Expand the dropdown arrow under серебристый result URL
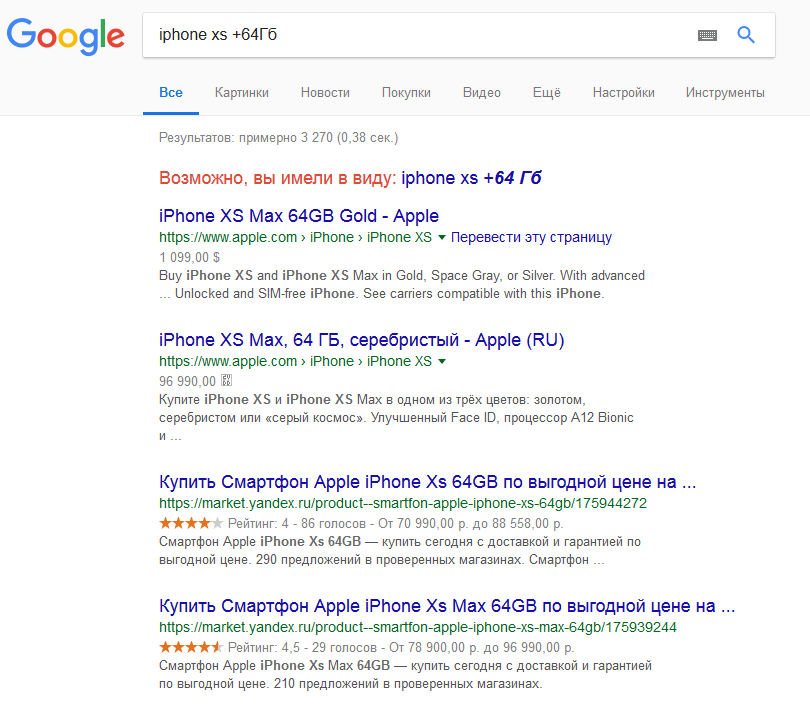 (x=442, y=362)
